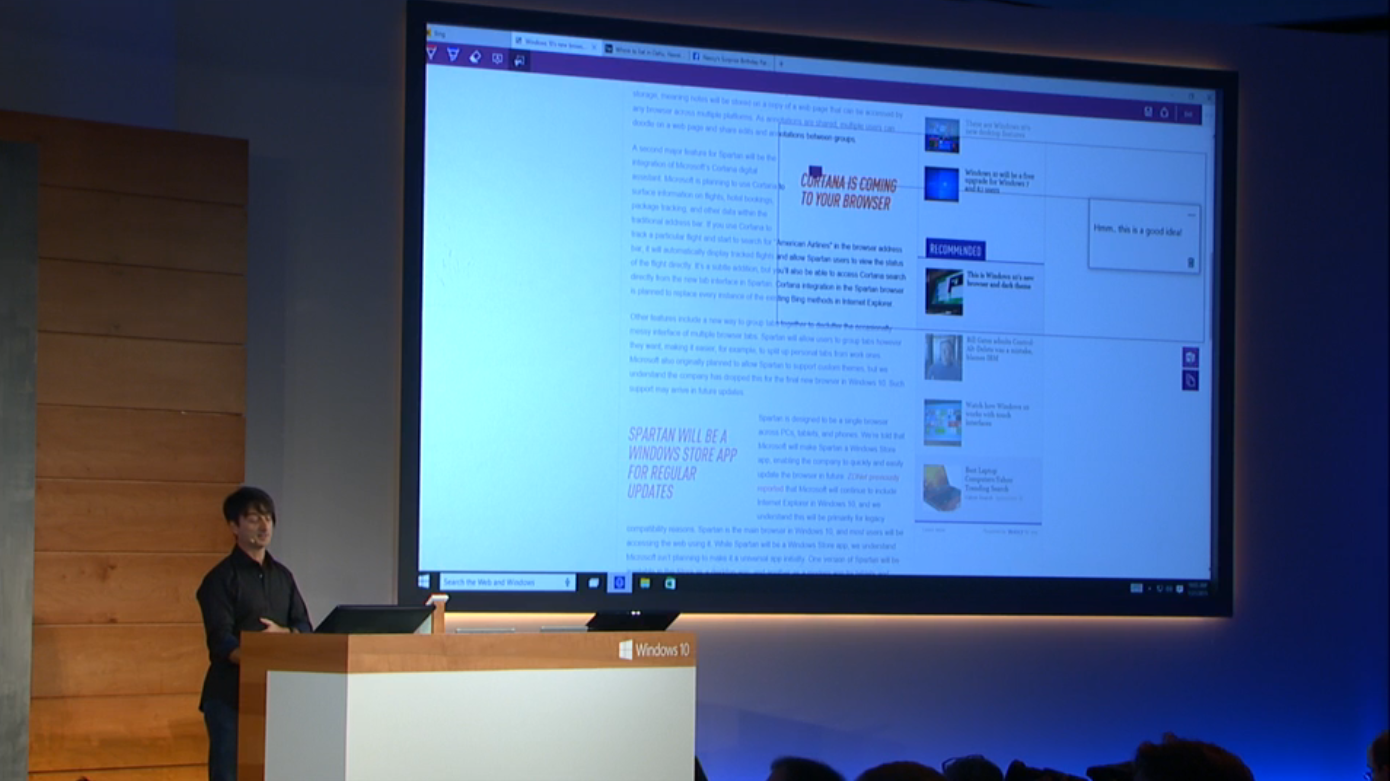The height and width of the screenshot is (781, 1390).
Task: Collapse the typed comment note box
Action: click(x=1190, y=214)
